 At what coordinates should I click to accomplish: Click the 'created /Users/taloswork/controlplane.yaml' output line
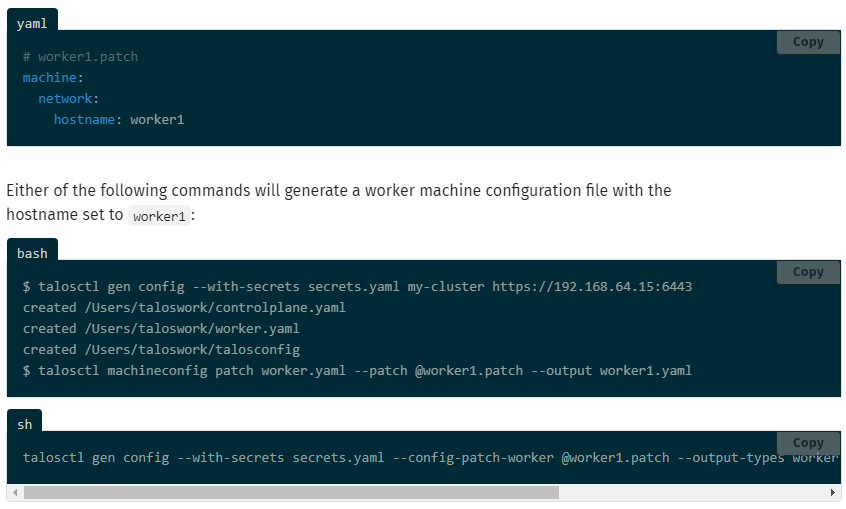point(184,308)
